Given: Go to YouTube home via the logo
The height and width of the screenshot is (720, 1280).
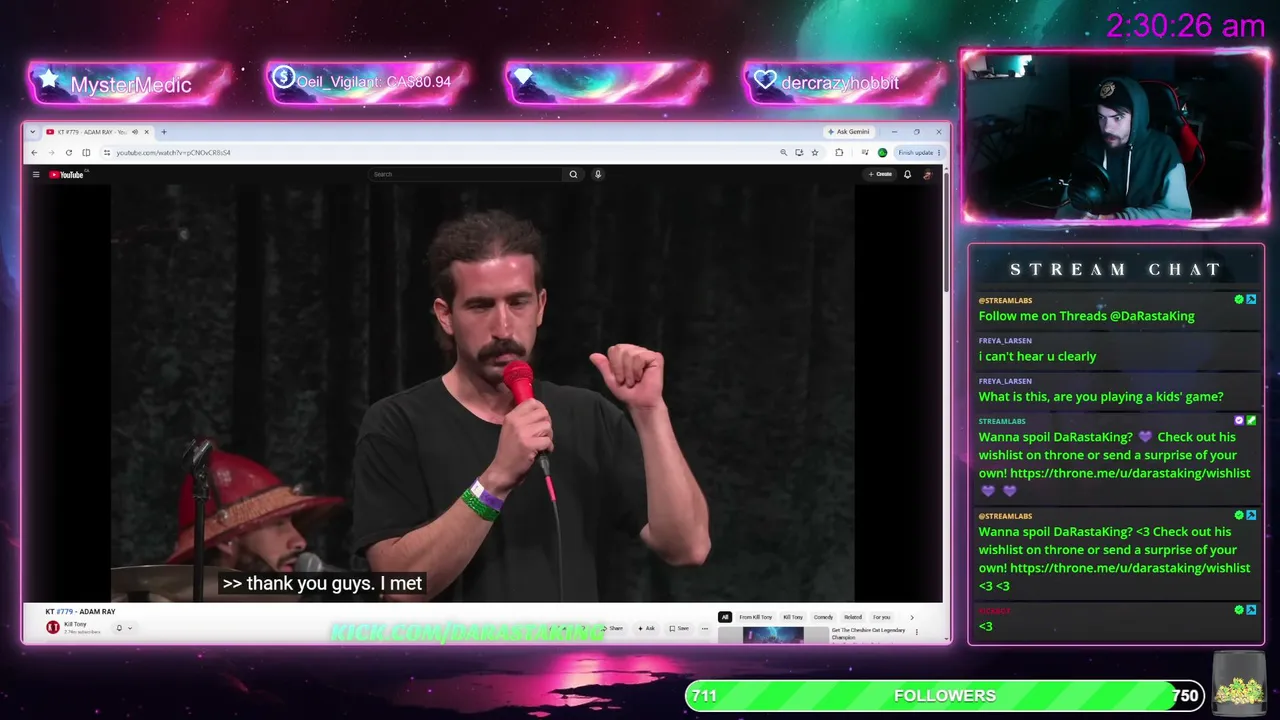Looking at the screenshot, I should click(68, 175).
